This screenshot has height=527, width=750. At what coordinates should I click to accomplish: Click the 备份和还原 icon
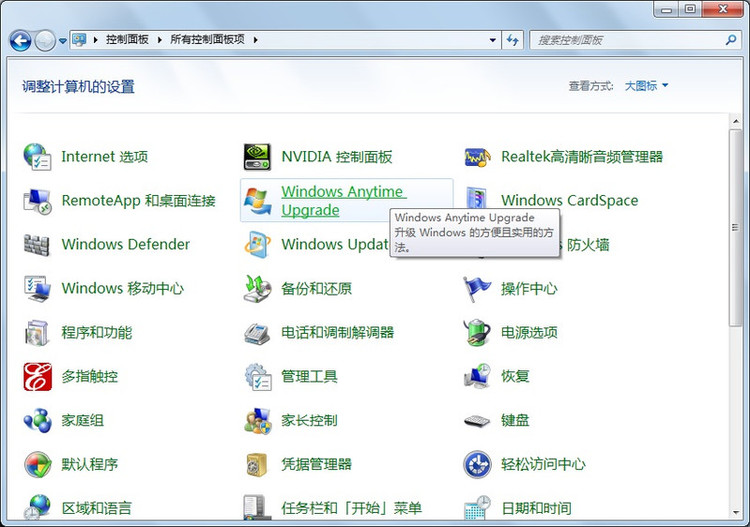click(257, 288)
